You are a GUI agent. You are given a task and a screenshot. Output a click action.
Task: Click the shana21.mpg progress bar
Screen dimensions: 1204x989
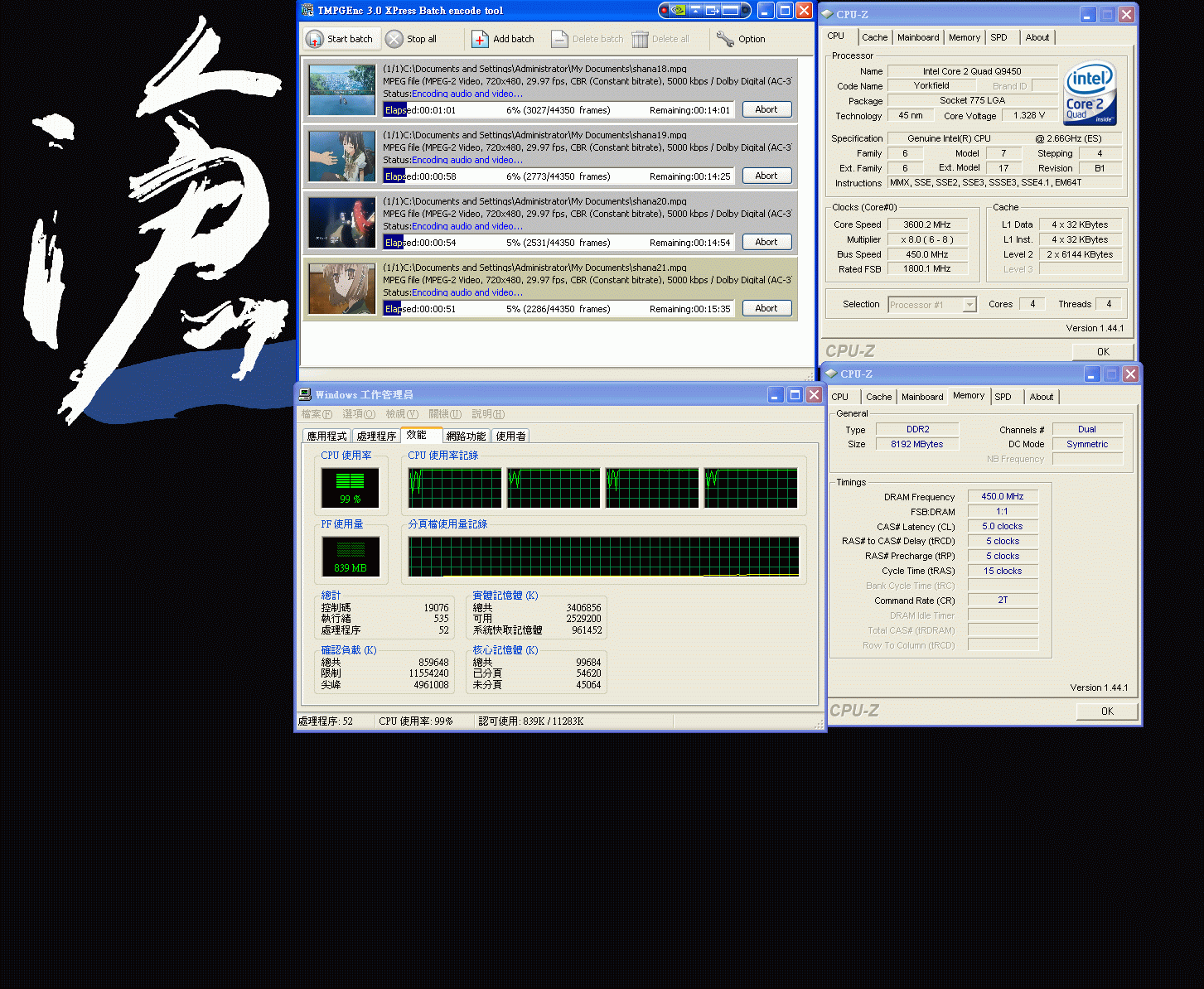point(559,308)
